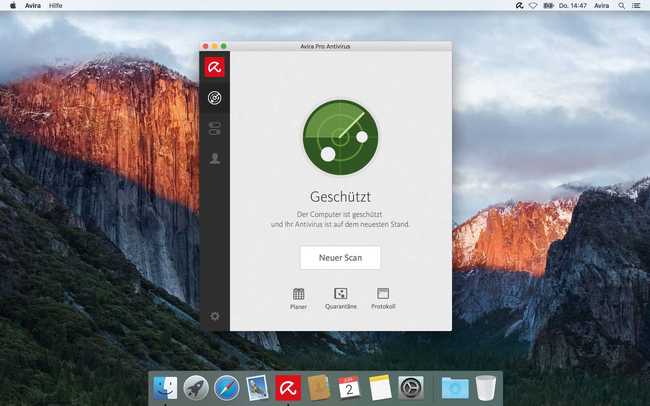650x406 pixels.
Task: Check battery status in menu bar
Action: click(548, 5)
